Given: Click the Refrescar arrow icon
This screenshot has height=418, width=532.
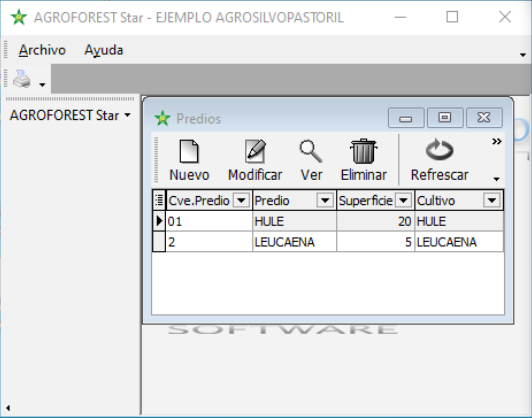Looking at the screenshot, I should pyautogui.click(x=439, y=149).
